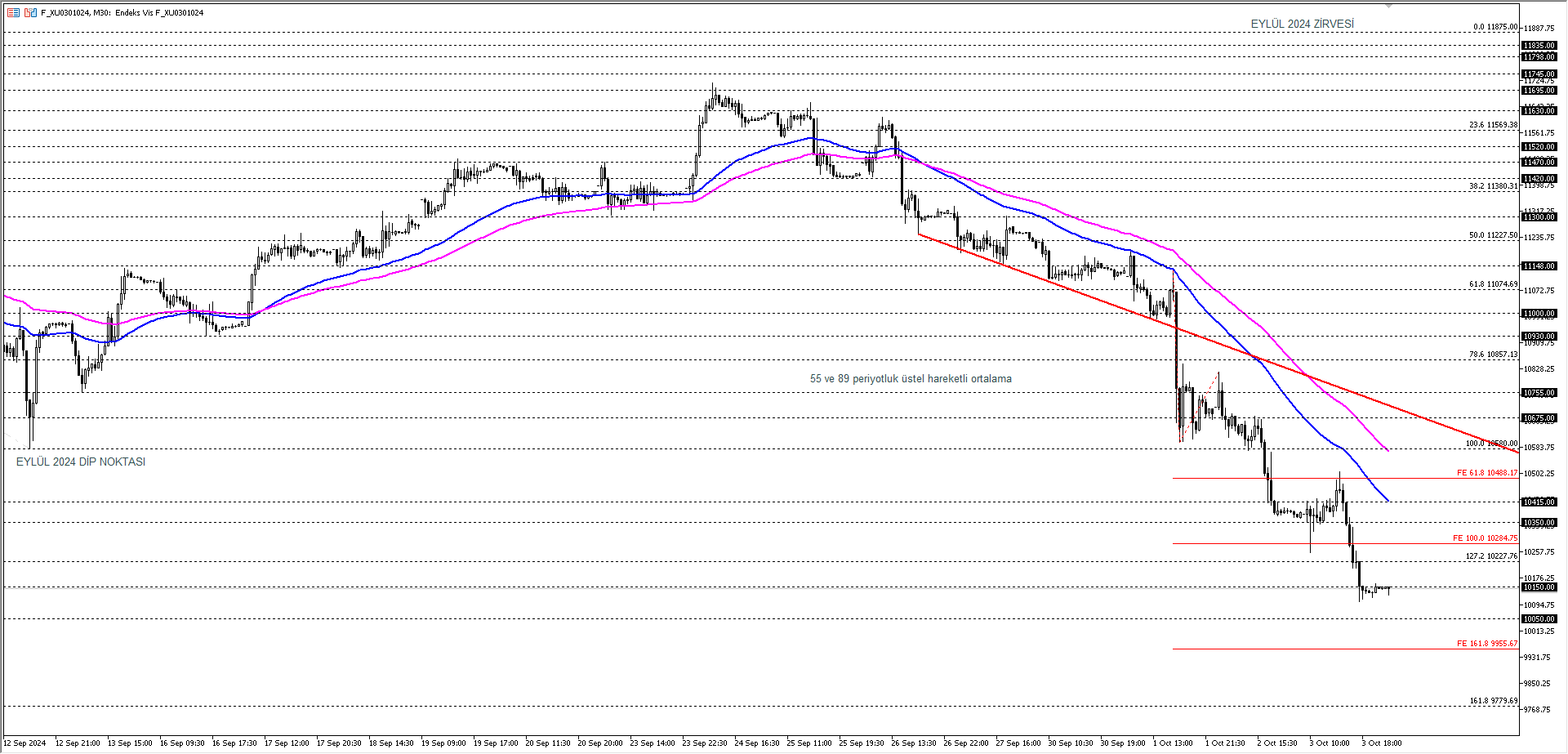Select the 50.0 11227.50 Fibonacci label

click(1493, 235)
